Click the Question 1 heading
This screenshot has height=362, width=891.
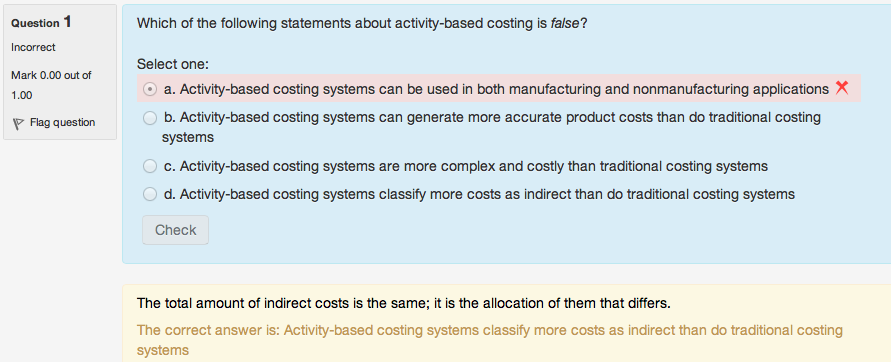[x=41, y=22]
